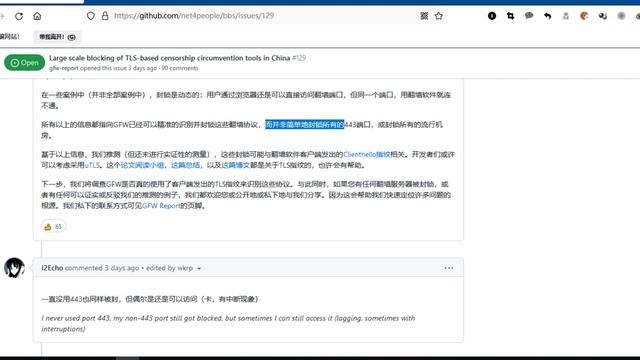640x360 pixels.
Task: Open the round gray avatar toolbar icon
Action: 621,16
